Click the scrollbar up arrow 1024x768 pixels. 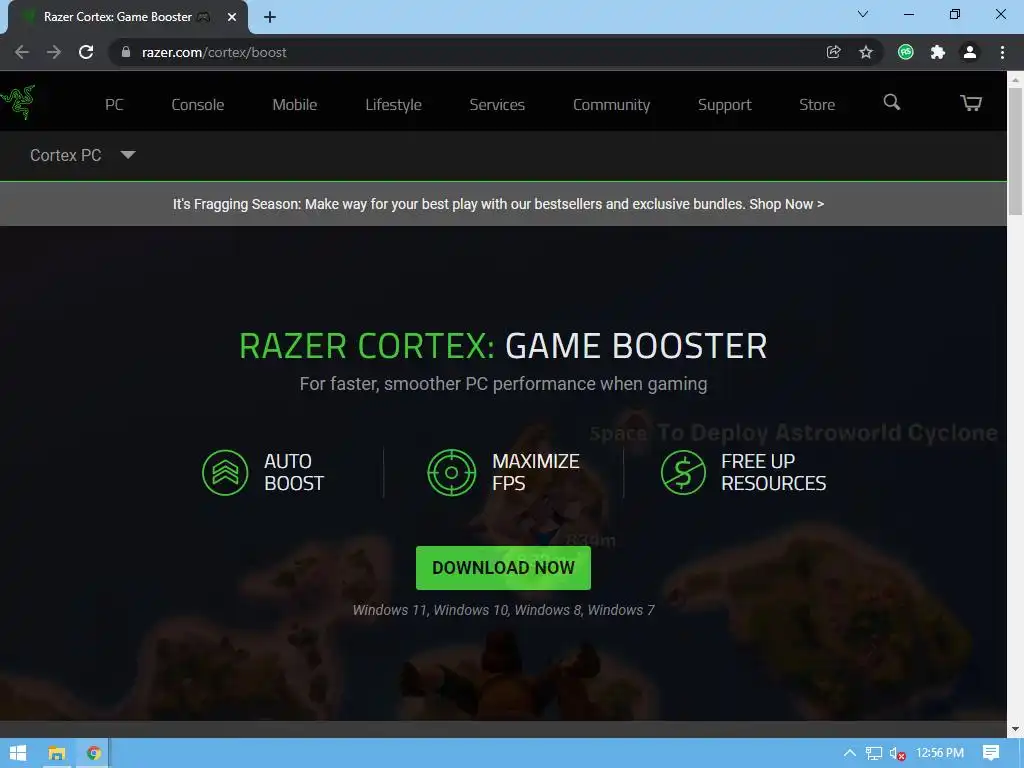[x=1015, y=79]
